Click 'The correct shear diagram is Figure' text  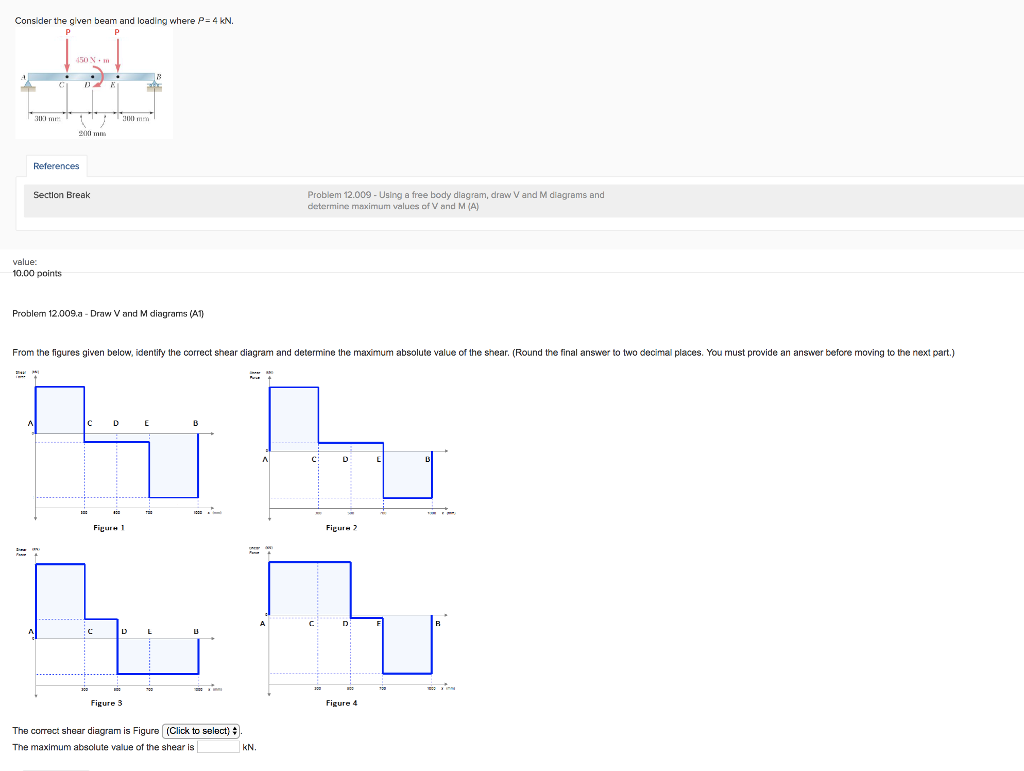point(86,731)
